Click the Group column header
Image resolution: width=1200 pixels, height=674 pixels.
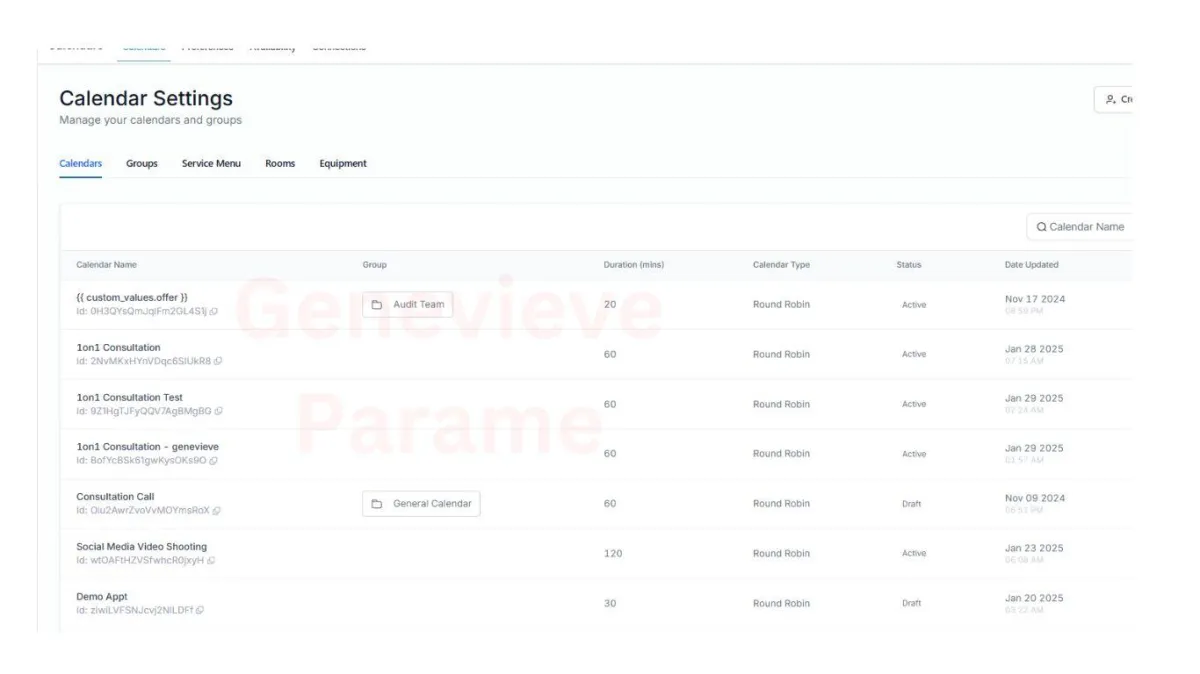point(374,265)
